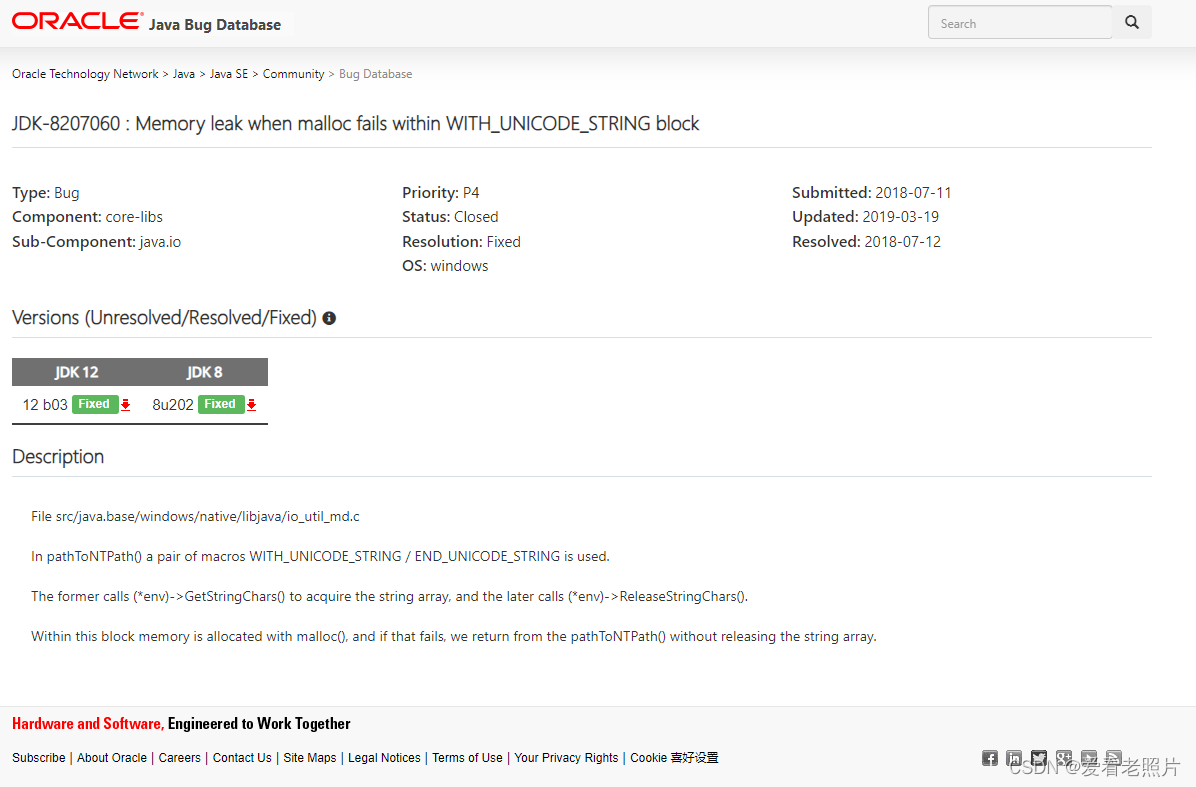Open the Subscribe footer link
Image resolution: width=1196 pixels, height=787 pixels.
39,758
